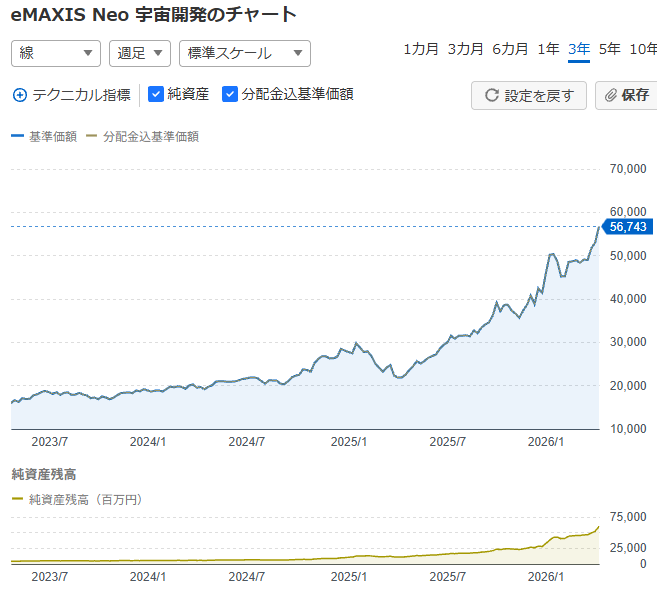Open the 週足 interval dropdown
Screen dimensions: 657x592
(140, 53)
